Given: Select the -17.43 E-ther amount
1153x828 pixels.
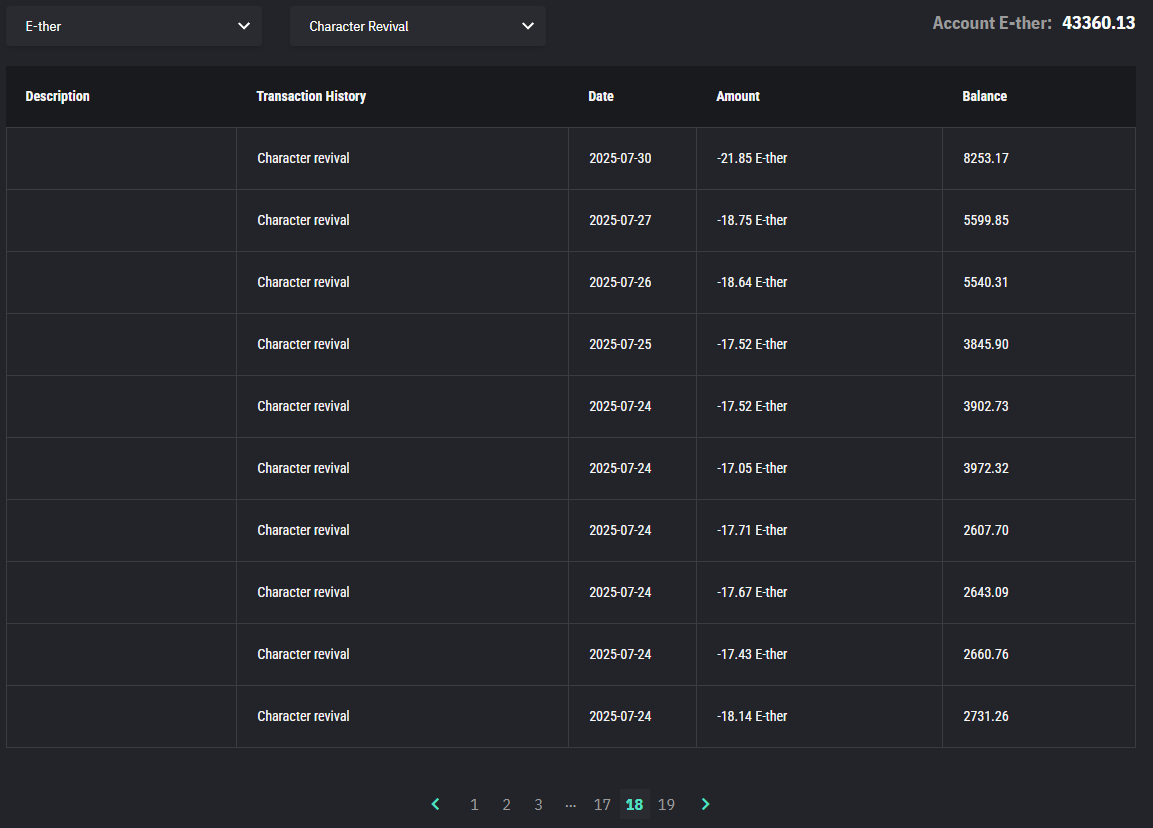Looking at the screenshot, I should pyautogui.click(x=752, y=654).
